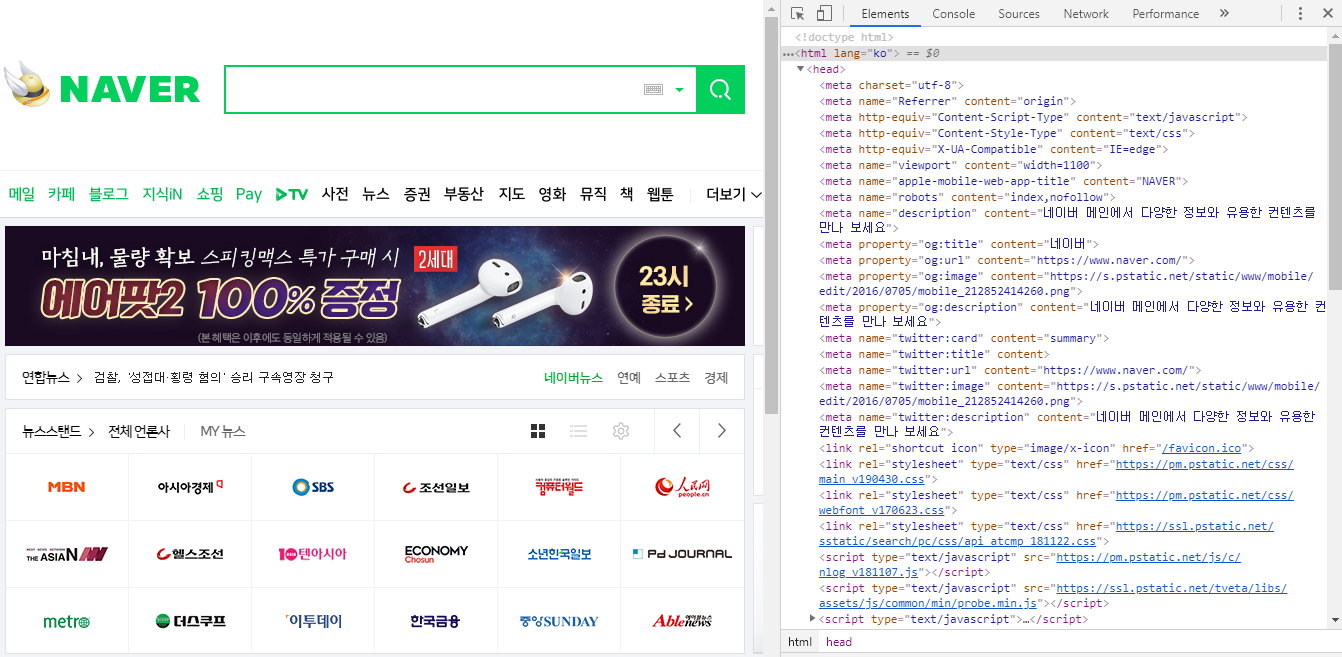The image size is (1342, 657).
Task: Open the MBN press logo
Action: 67,487
